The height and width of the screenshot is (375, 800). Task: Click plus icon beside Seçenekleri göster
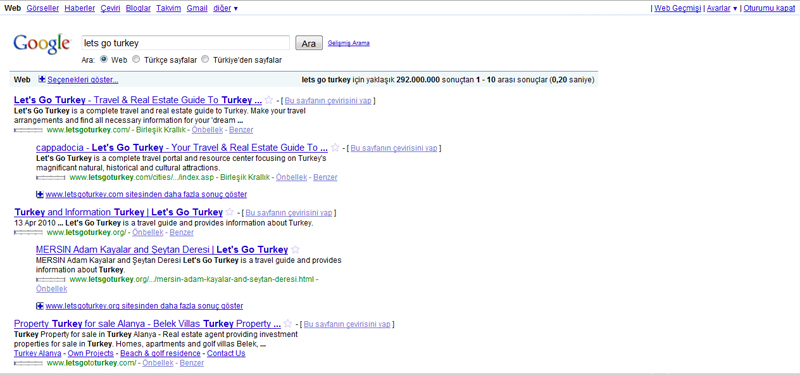pos(42,80)
